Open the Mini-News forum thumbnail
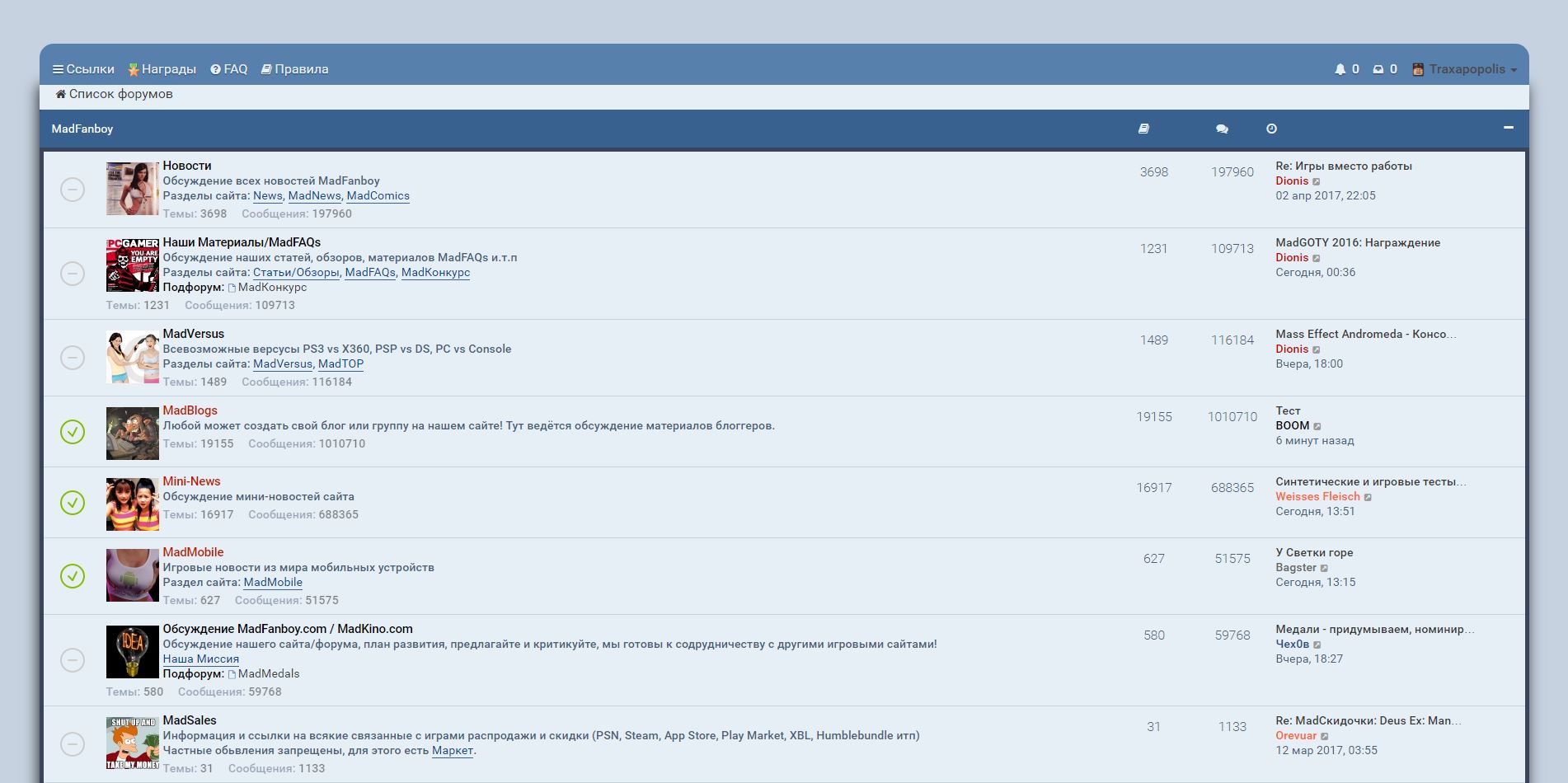Image resolution: width=1568 pixels, height=783 pixels. tap(132, 504)
